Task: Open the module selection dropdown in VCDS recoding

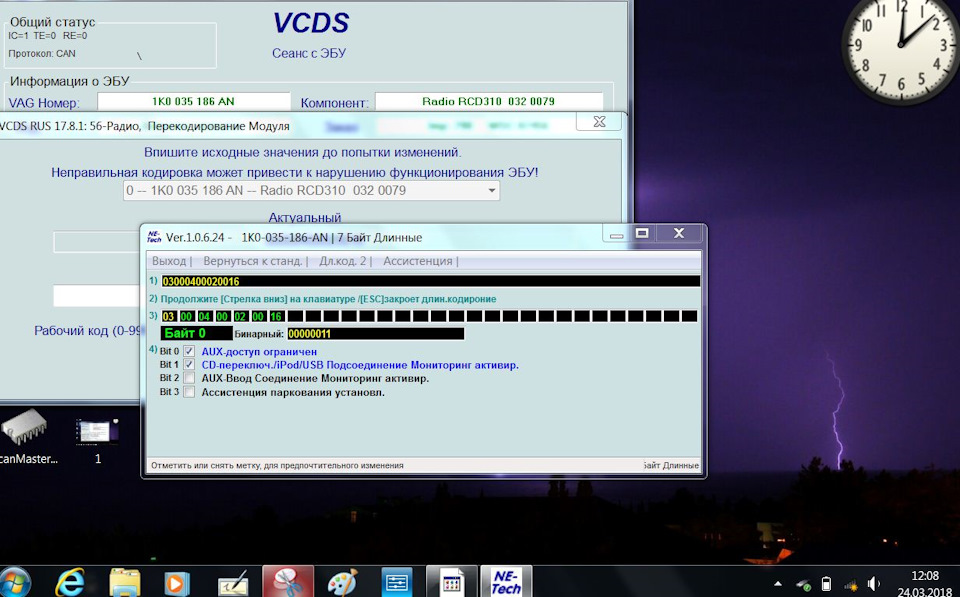Action: tap(311, 190)
